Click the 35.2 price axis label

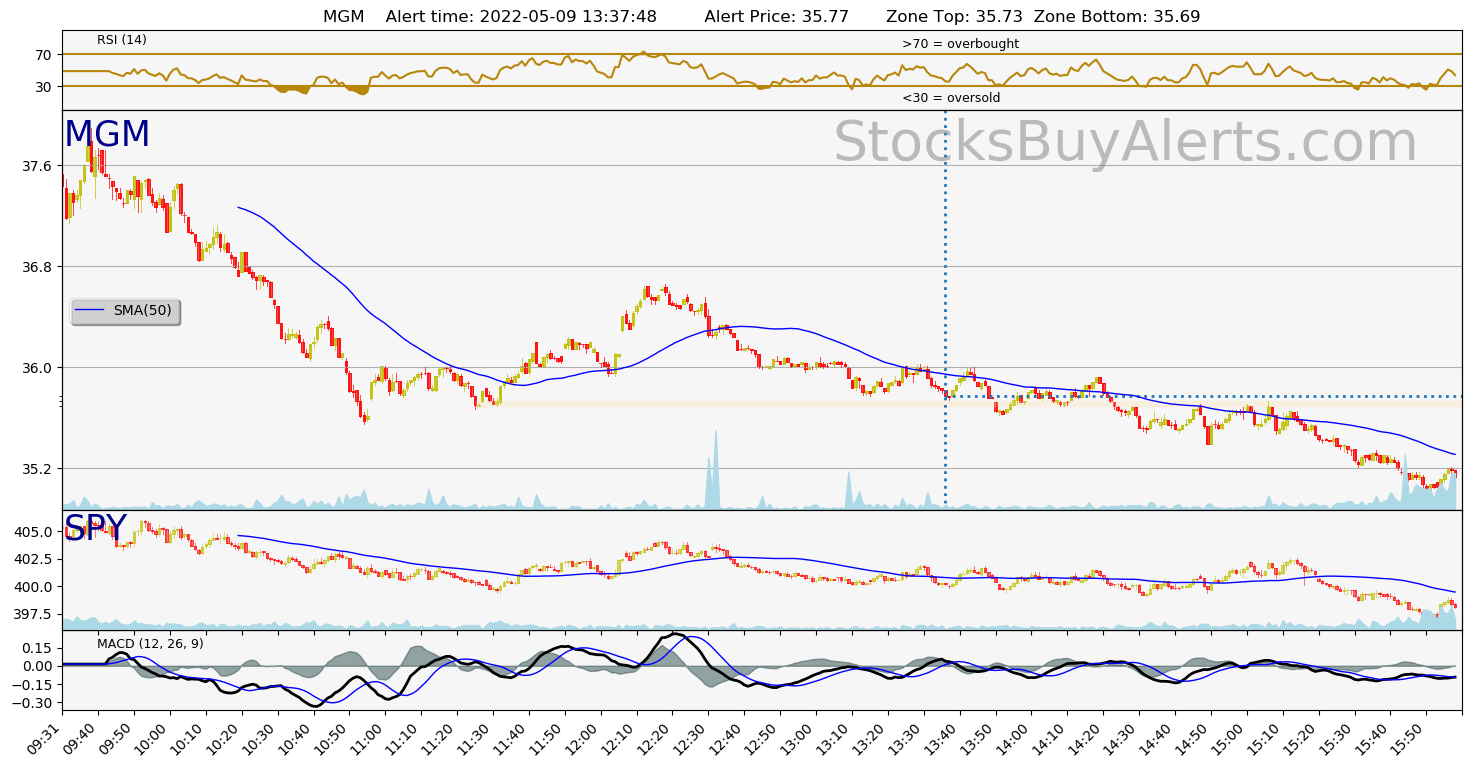point(39,469)
